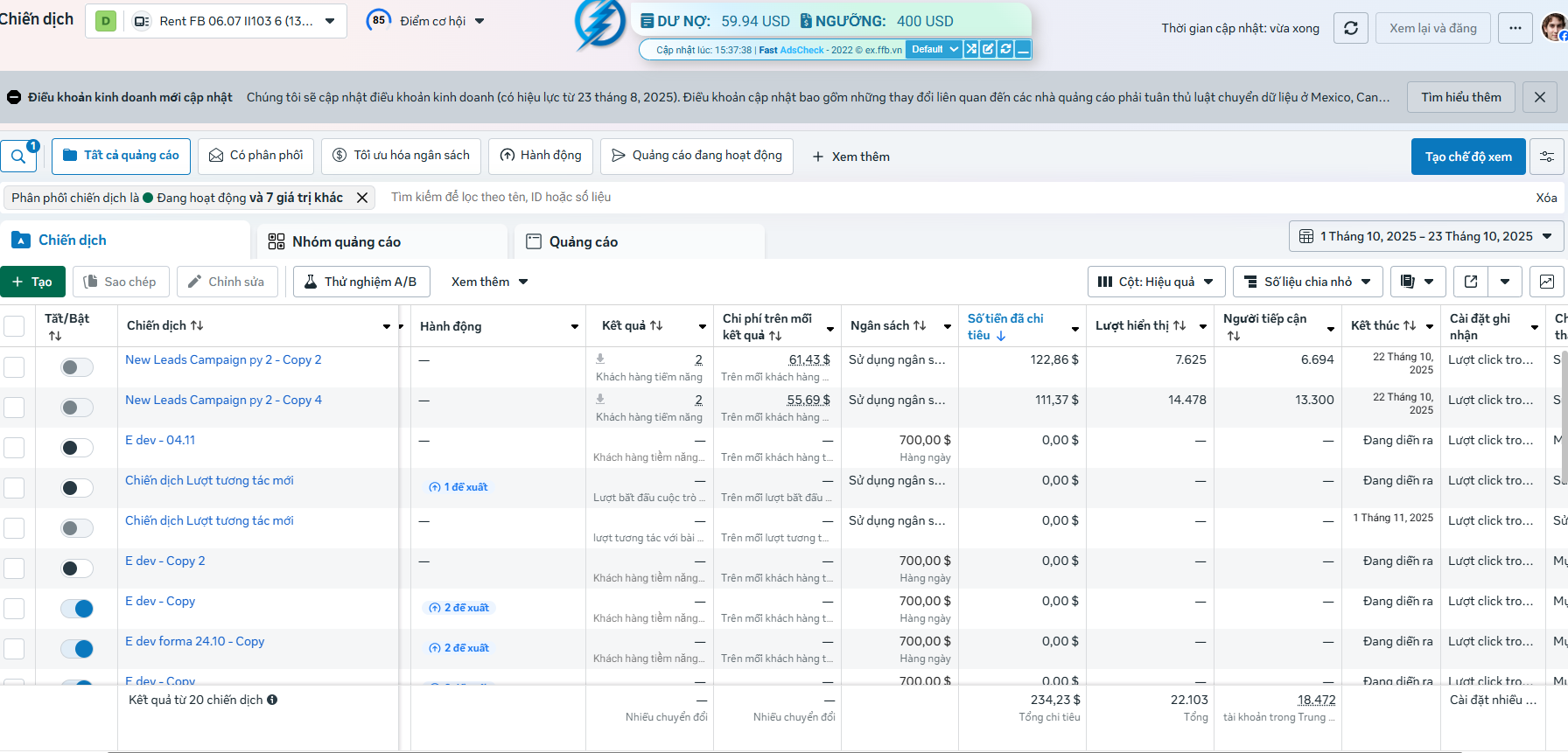This screenshot has width=1568, height=753.
Task: Dismiss the business terms update banner
Action: click(1540, 97)
